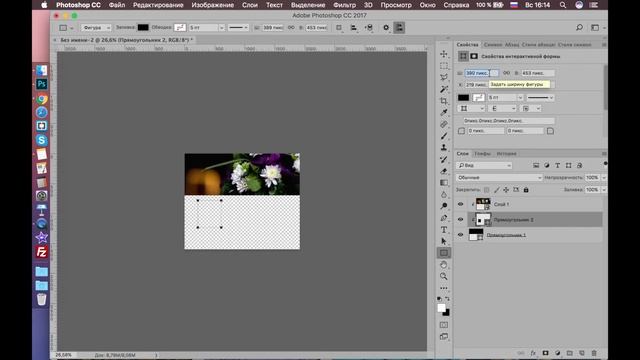
Task: Open stroke alignment dropdown in Properties
Action: tap(470, 109)
